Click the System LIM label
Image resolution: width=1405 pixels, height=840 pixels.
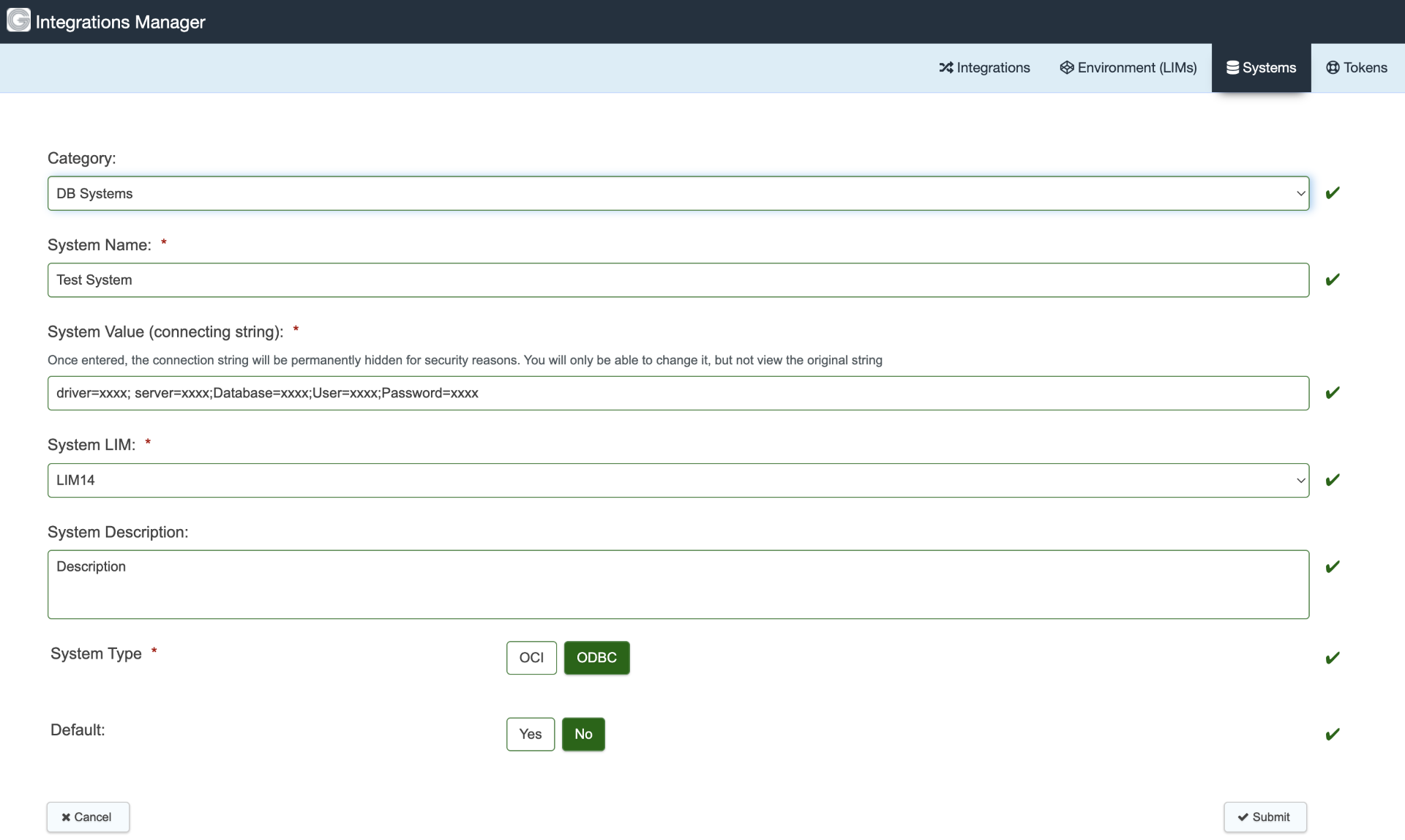point(91,445)
